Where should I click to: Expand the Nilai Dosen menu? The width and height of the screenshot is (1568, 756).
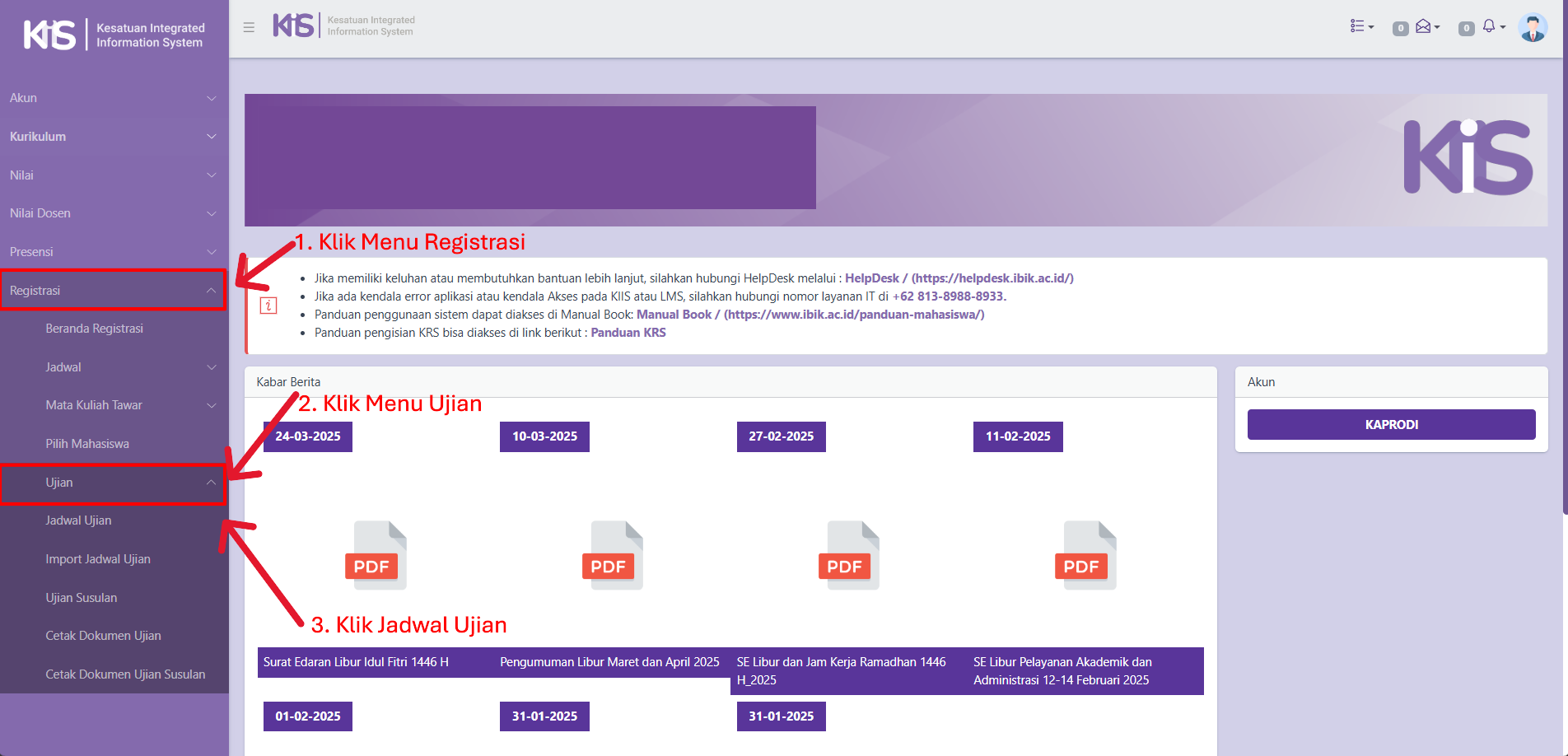(x=113, y=213)
